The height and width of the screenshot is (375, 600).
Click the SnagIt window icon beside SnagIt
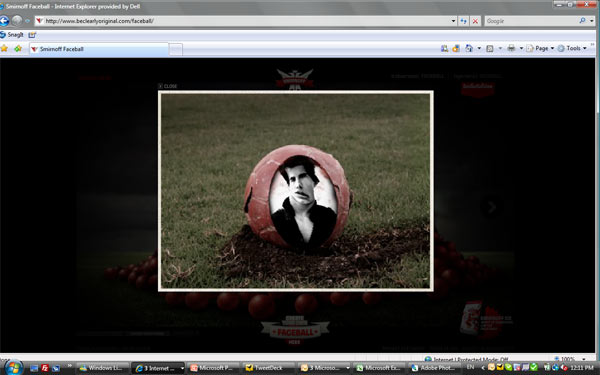pyautogui.click(x=32, y=35)
